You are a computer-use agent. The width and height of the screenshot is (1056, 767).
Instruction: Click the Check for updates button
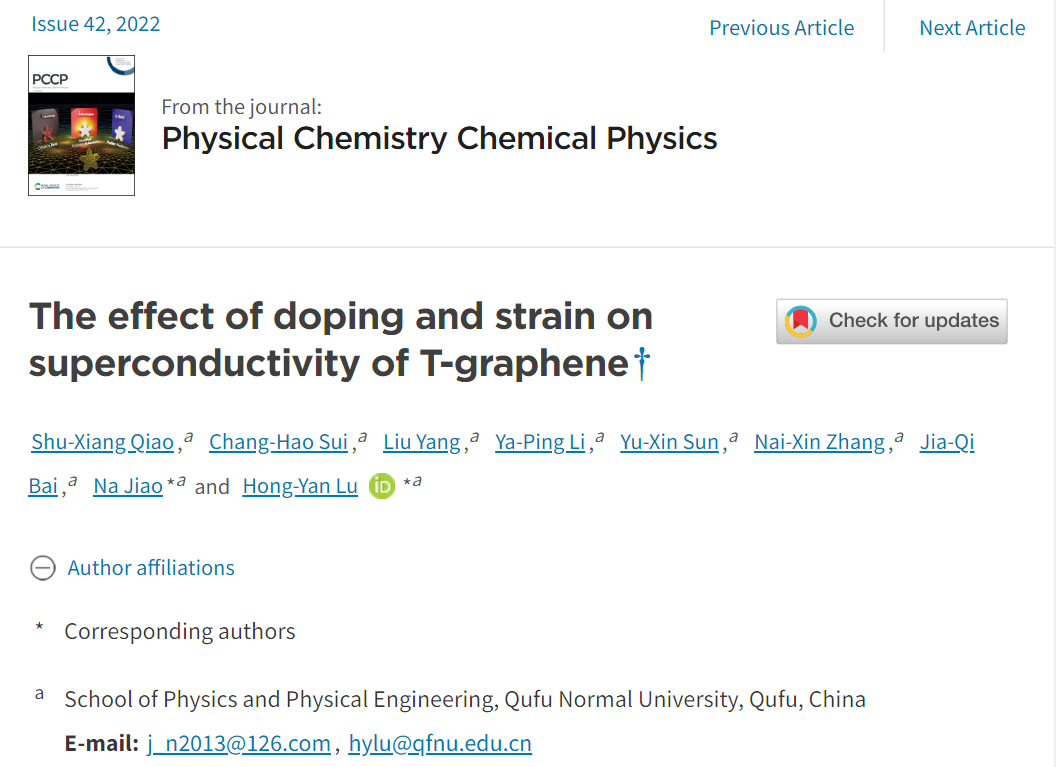click(891, 321)
